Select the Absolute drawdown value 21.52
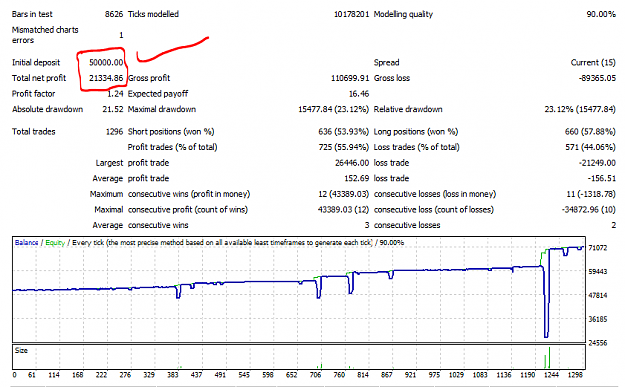625x387 pixels. pyautogui.click(x=113, y=109)
